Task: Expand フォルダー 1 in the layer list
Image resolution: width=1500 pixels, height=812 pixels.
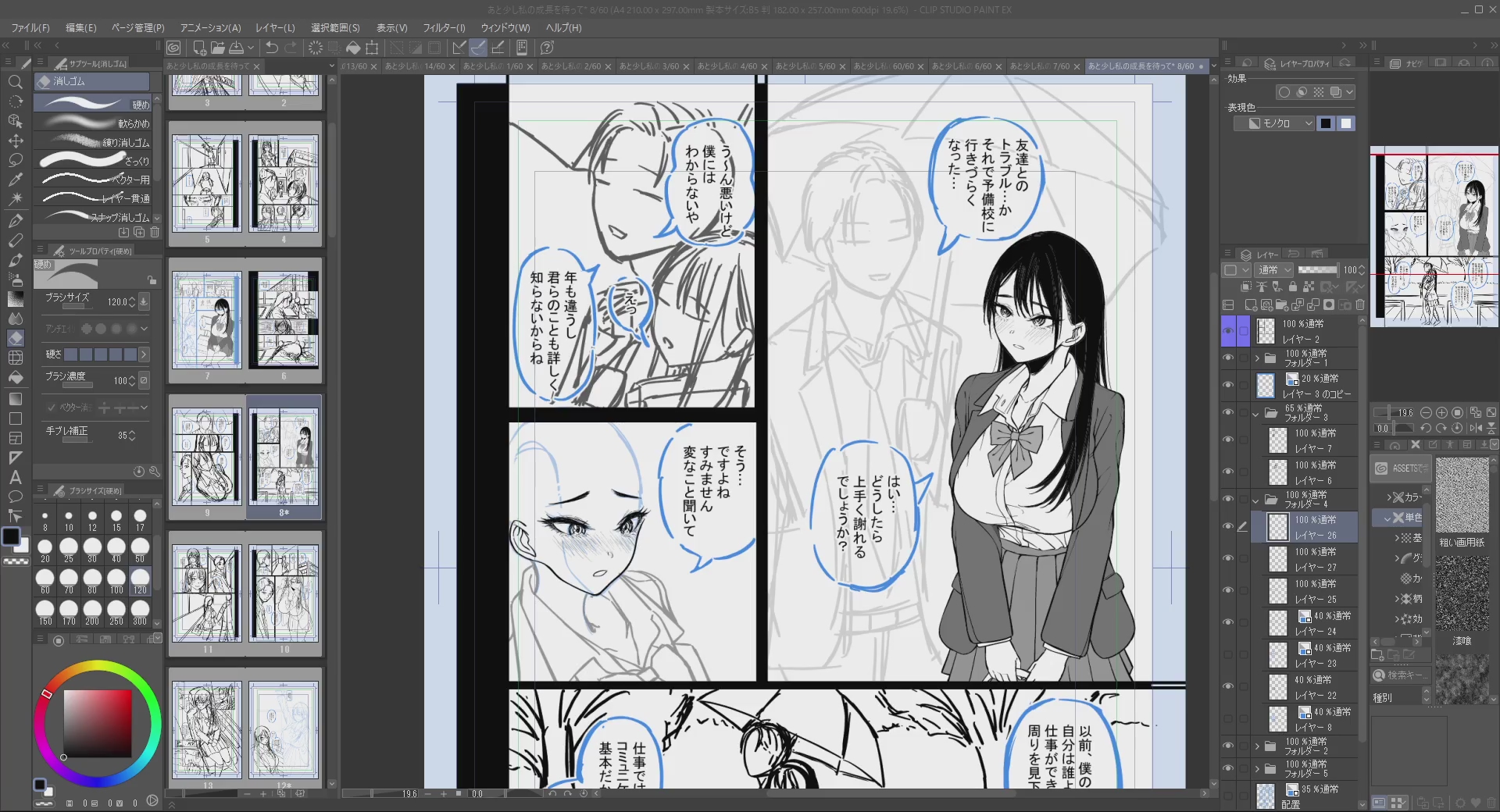Action: (x=1257, y=358)
